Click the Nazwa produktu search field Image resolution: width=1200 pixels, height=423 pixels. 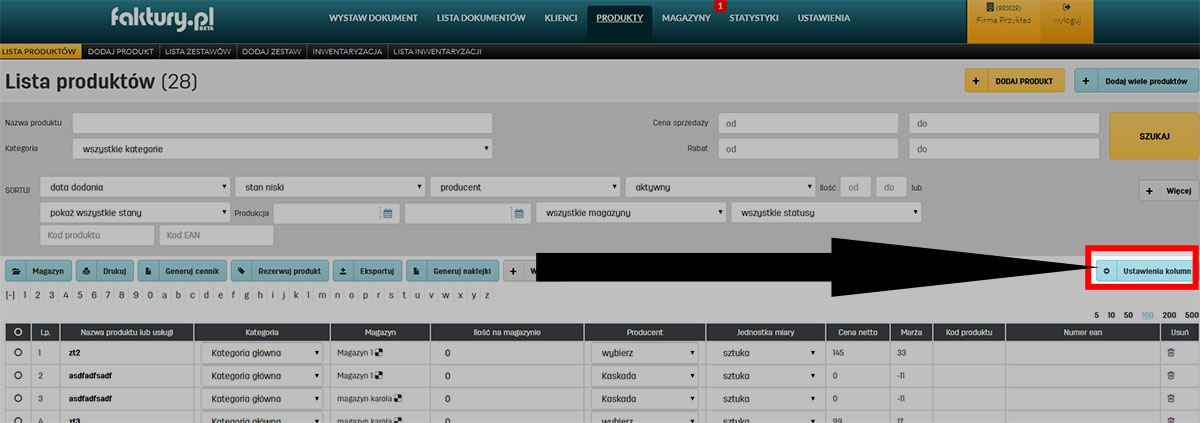pos(282,123)
